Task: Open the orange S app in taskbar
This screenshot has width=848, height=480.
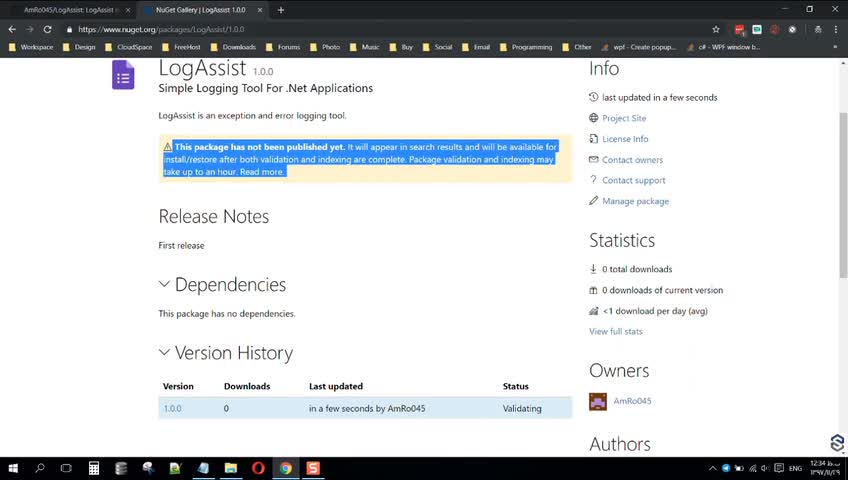Action: 313,468
